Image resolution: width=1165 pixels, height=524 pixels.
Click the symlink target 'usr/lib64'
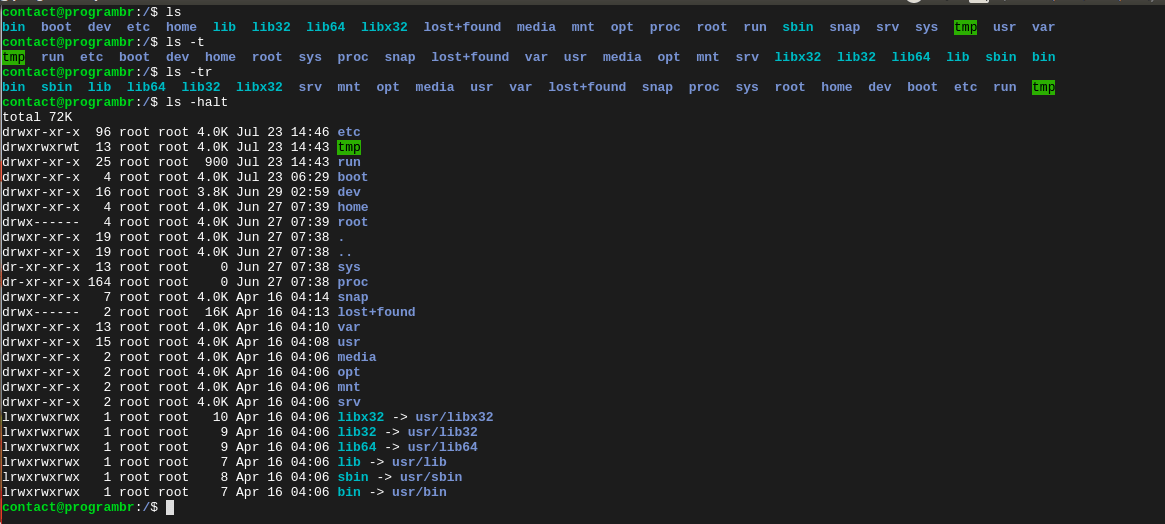pos(442,447)
